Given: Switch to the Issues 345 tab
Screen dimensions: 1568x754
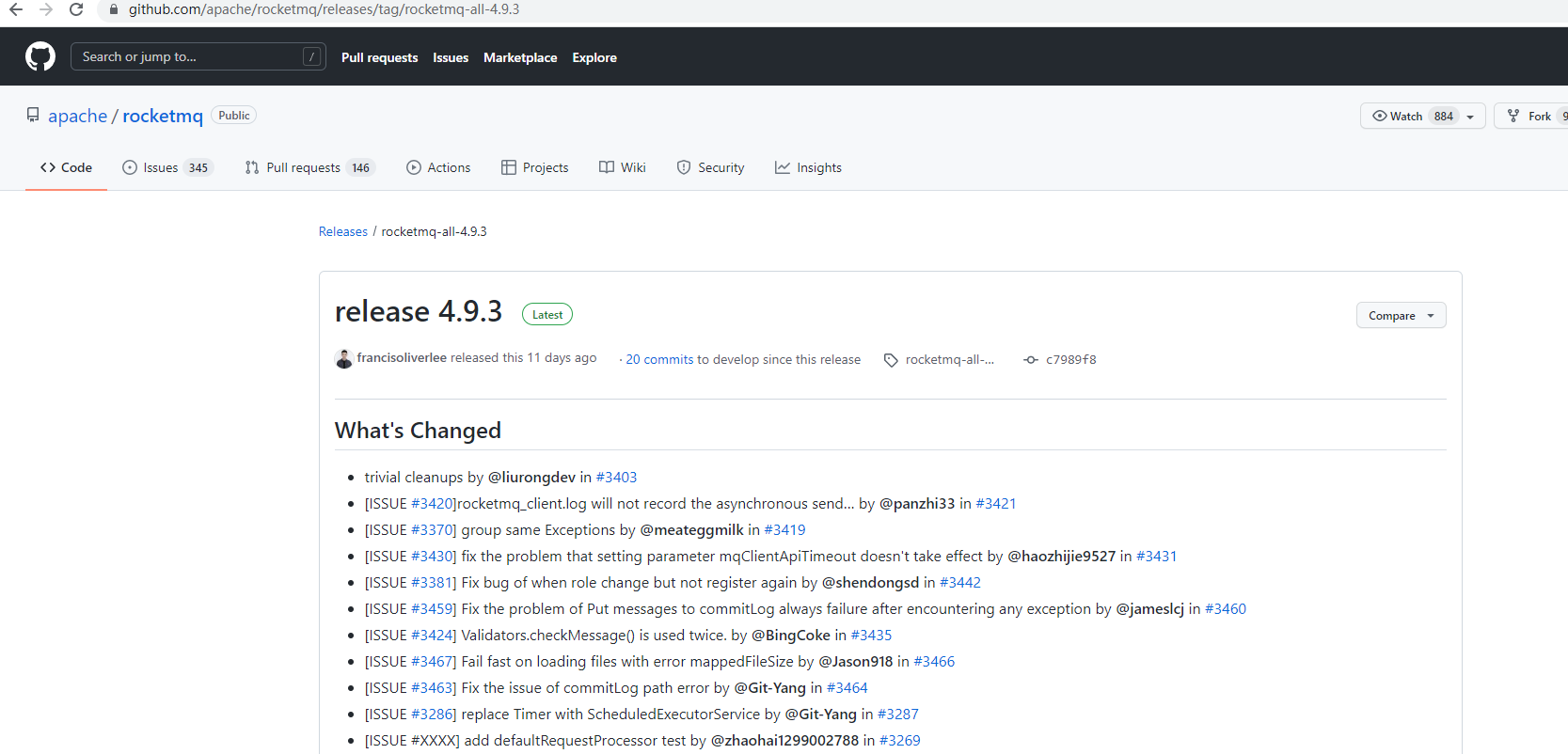Looking at the screenshot, I should point(168,167).
